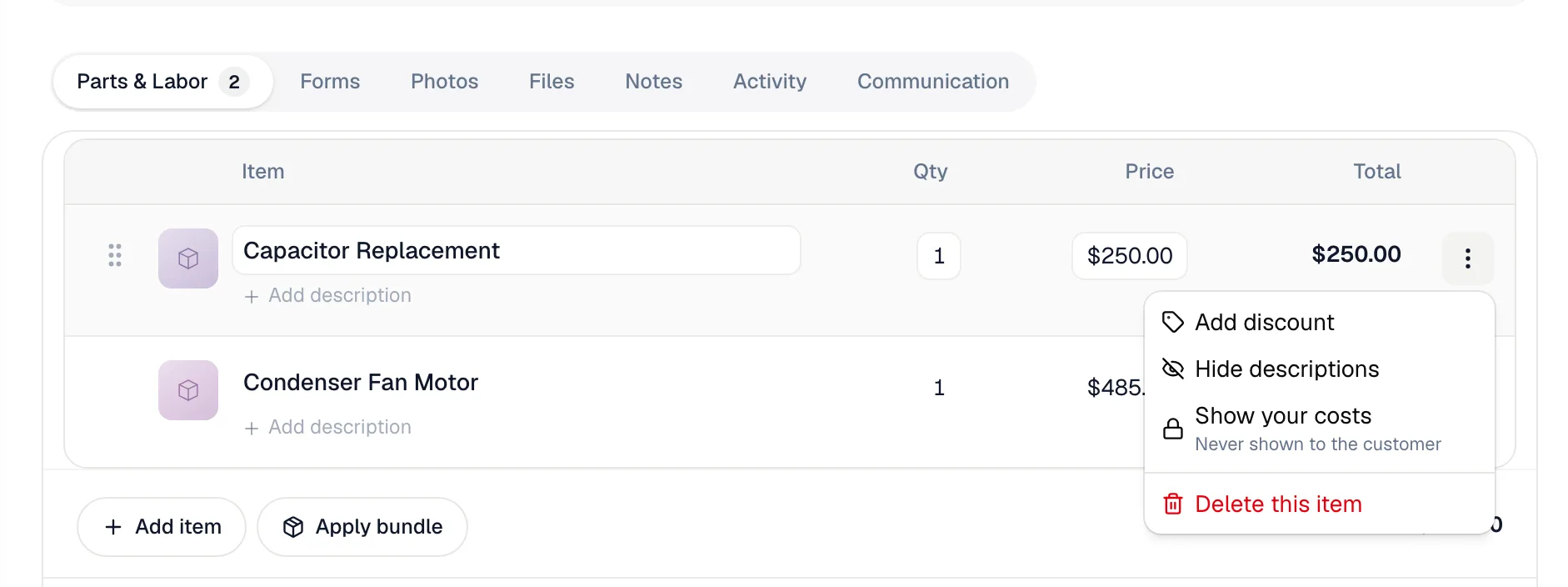Image resolution: width=1568 pixels, height=587 pixels.
Task: Open the Communication tab
Action: [x=933, y=82]
